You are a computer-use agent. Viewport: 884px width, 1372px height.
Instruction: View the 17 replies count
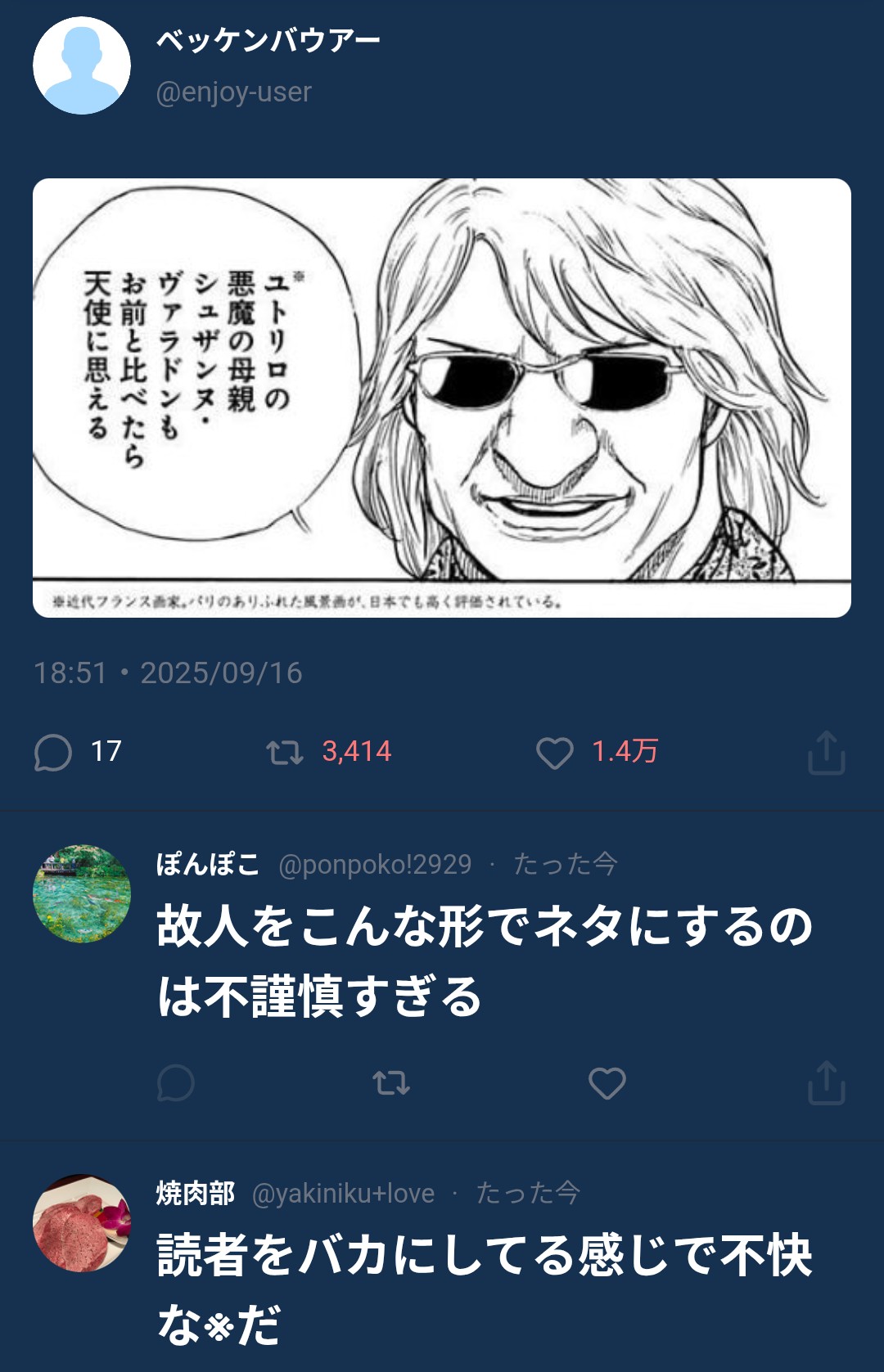point(106,751)
